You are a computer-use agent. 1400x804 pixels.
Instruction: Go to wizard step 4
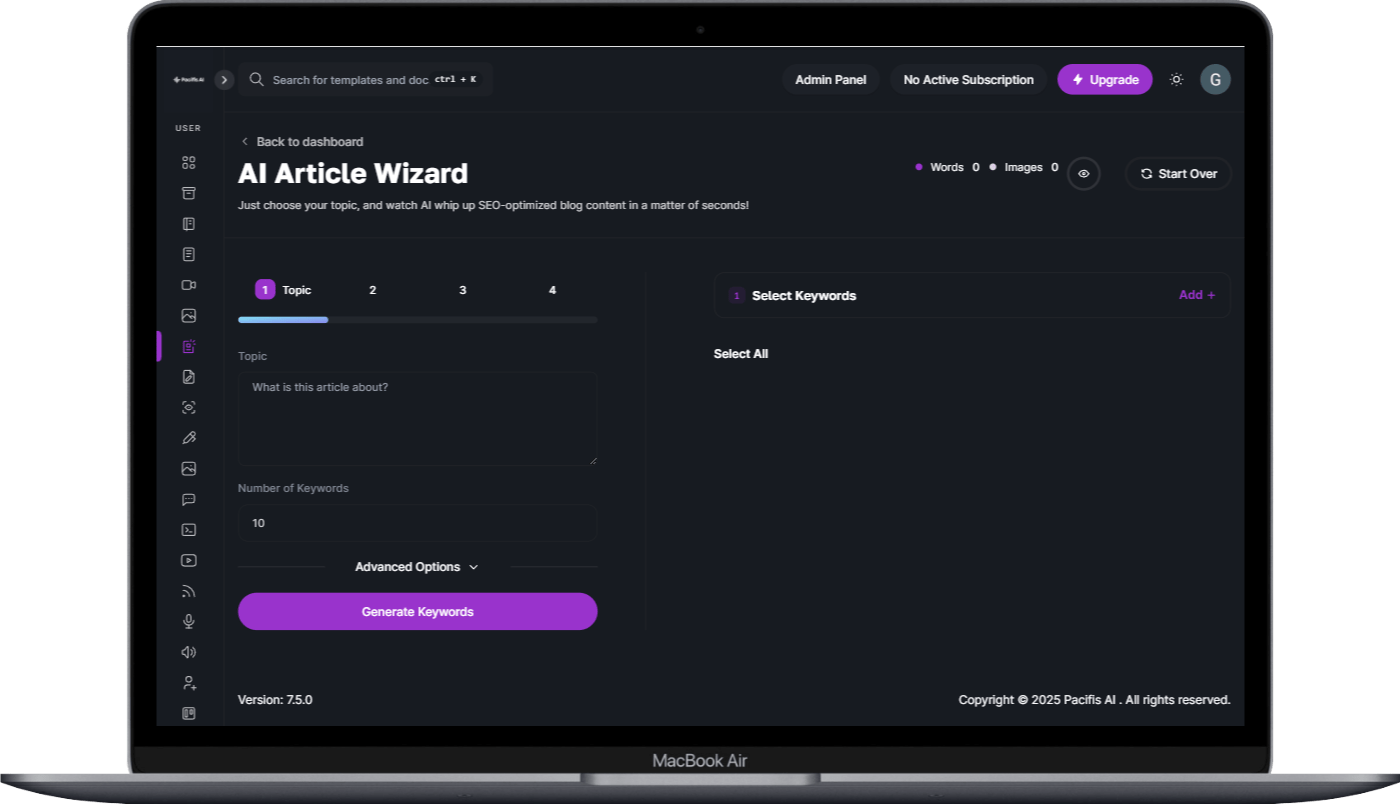coord(553,290)
